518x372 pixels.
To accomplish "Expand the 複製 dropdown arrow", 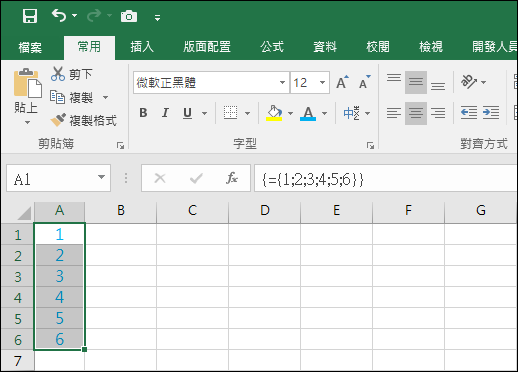I will [105, 97].
